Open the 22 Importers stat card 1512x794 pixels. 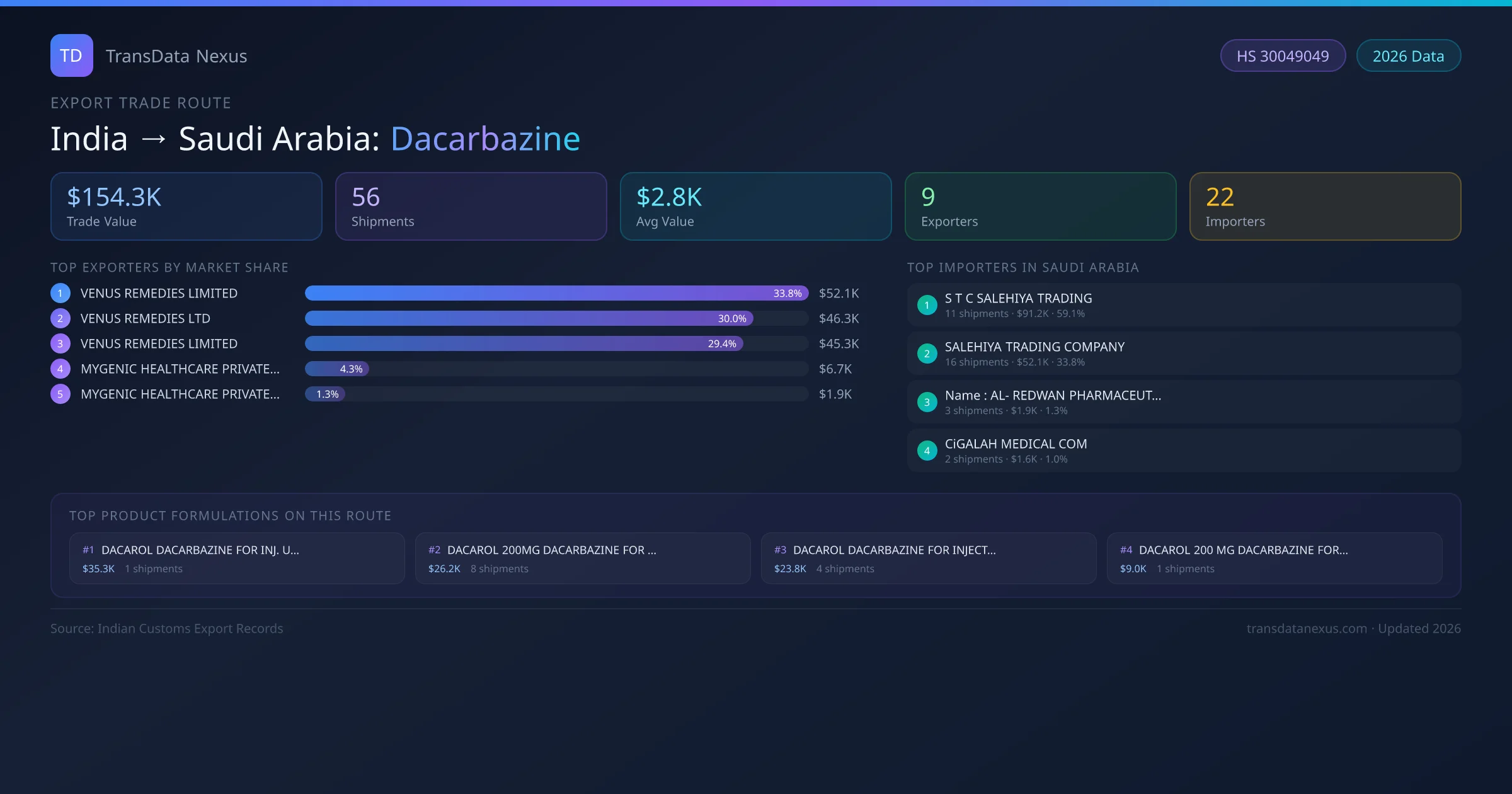click(1325, 207)
